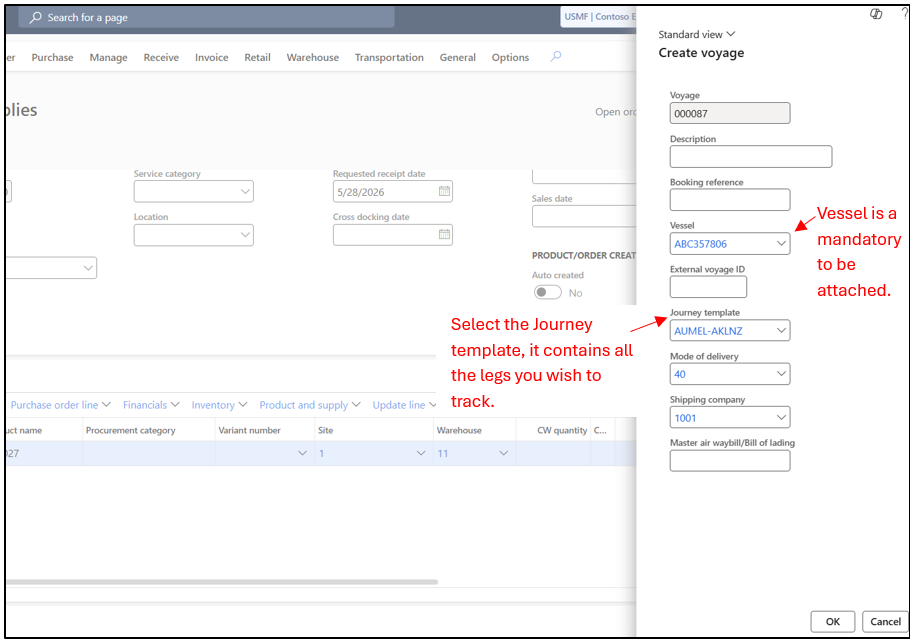
Task: Open the Update line menu
Action: click(x=404, y=405)
